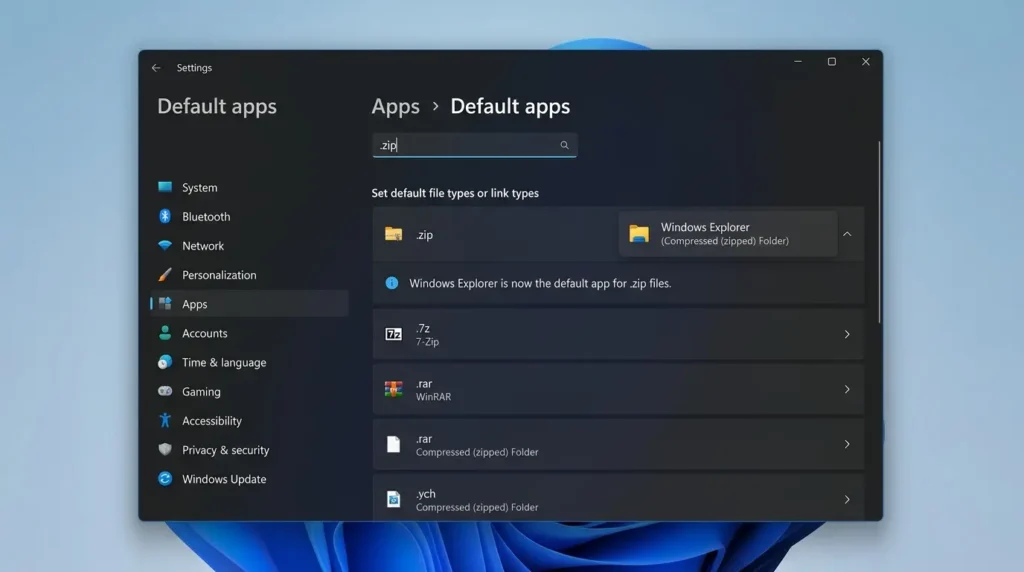The image size is (1024, 572).
Task: Open the .7z row chevron
Action: pos(847,334)
